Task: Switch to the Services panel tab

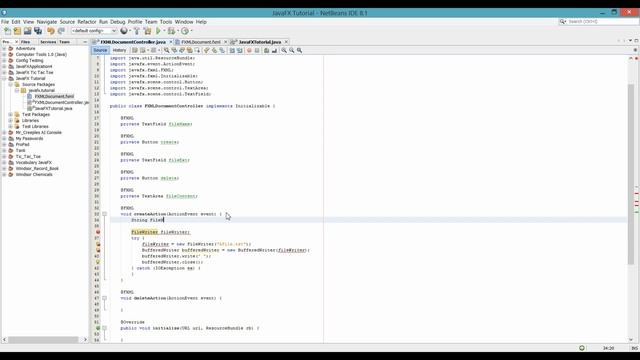Action: point(48,42)
